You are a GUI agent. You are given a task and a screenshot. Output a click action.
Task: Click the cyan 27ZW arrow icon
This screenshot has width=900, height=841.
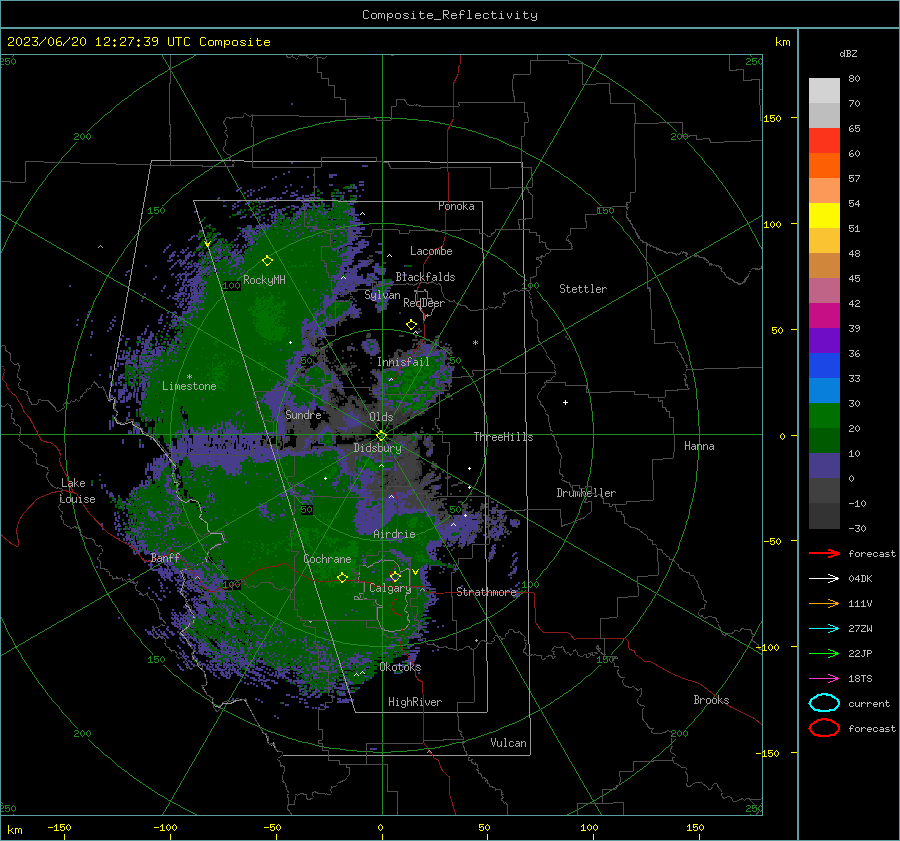[x=824, y=629]
